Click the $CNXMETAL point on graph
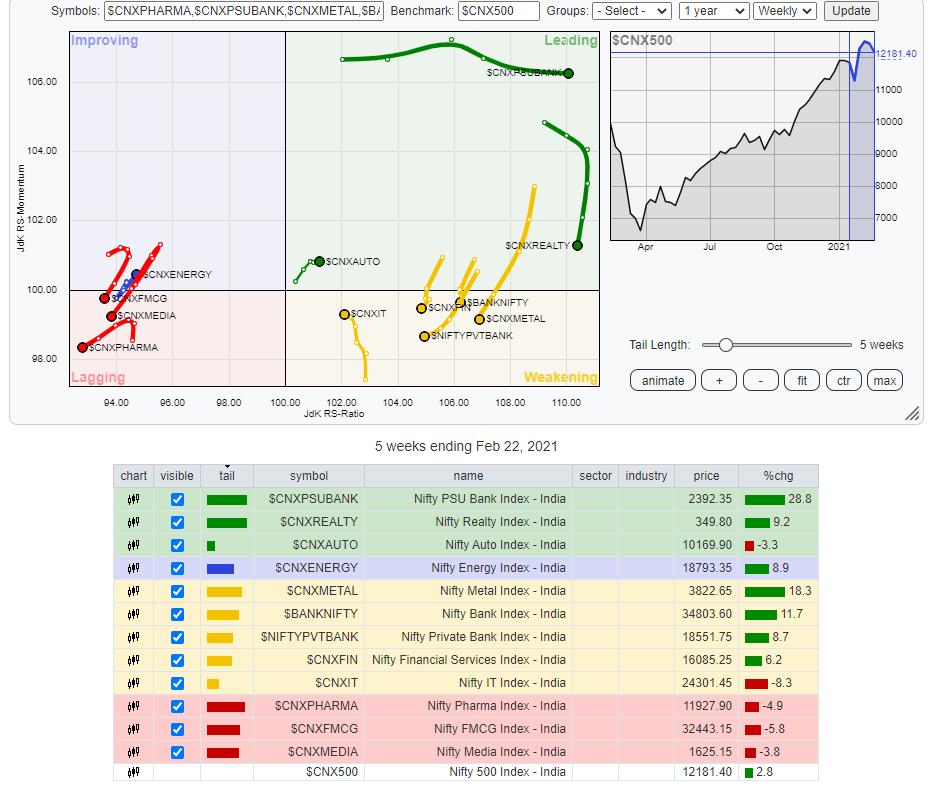Image resolution: width=933 pixels, height=791 pixels. [480, 320]
